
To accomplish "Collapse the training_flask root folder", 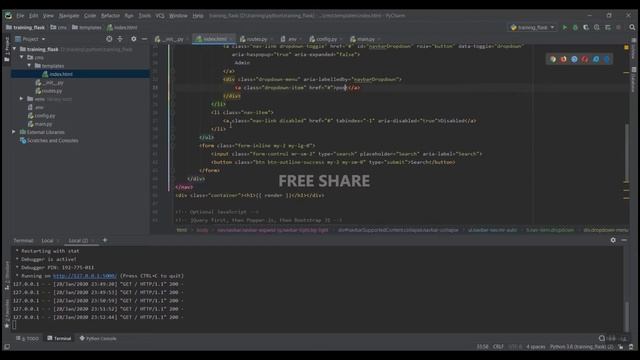I will click(15, 49).
